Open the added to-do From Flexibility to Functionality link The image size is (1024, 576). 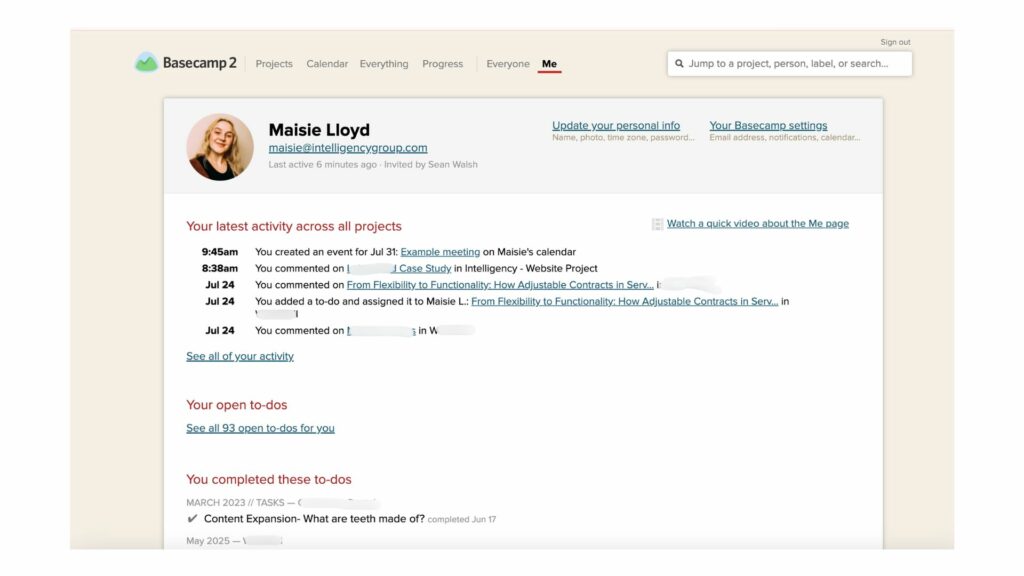click(625, 301)
